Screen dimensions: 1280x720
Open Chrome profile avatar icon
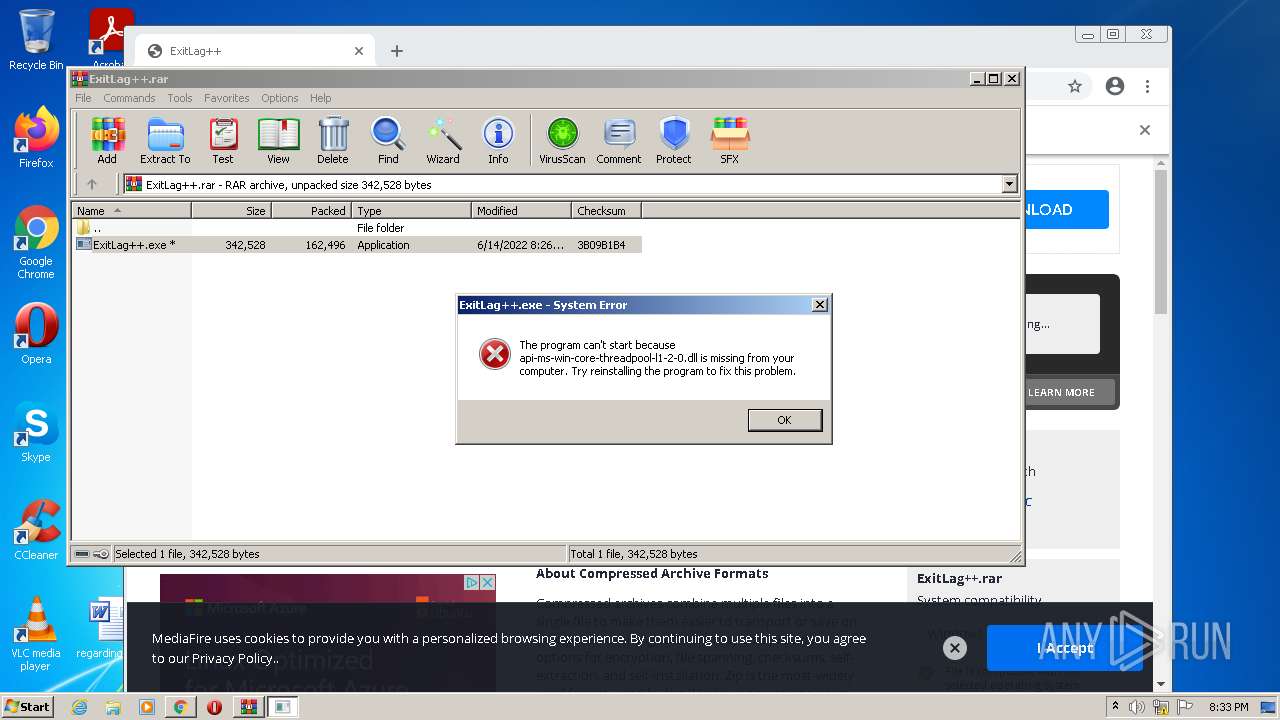(1115, 87)
